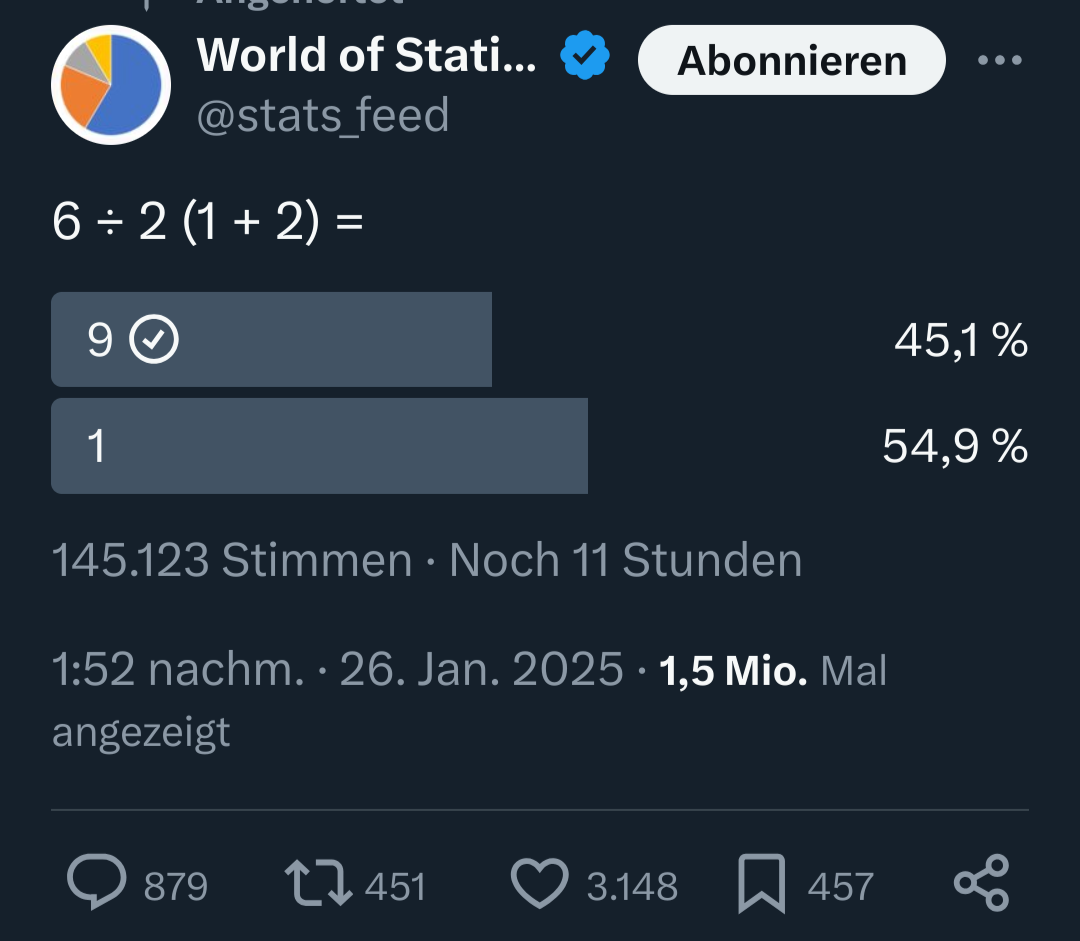The width and height of the screenshot is (1080, 941).
Task: Like the tweet with heart icon
Action: point(539,885)
